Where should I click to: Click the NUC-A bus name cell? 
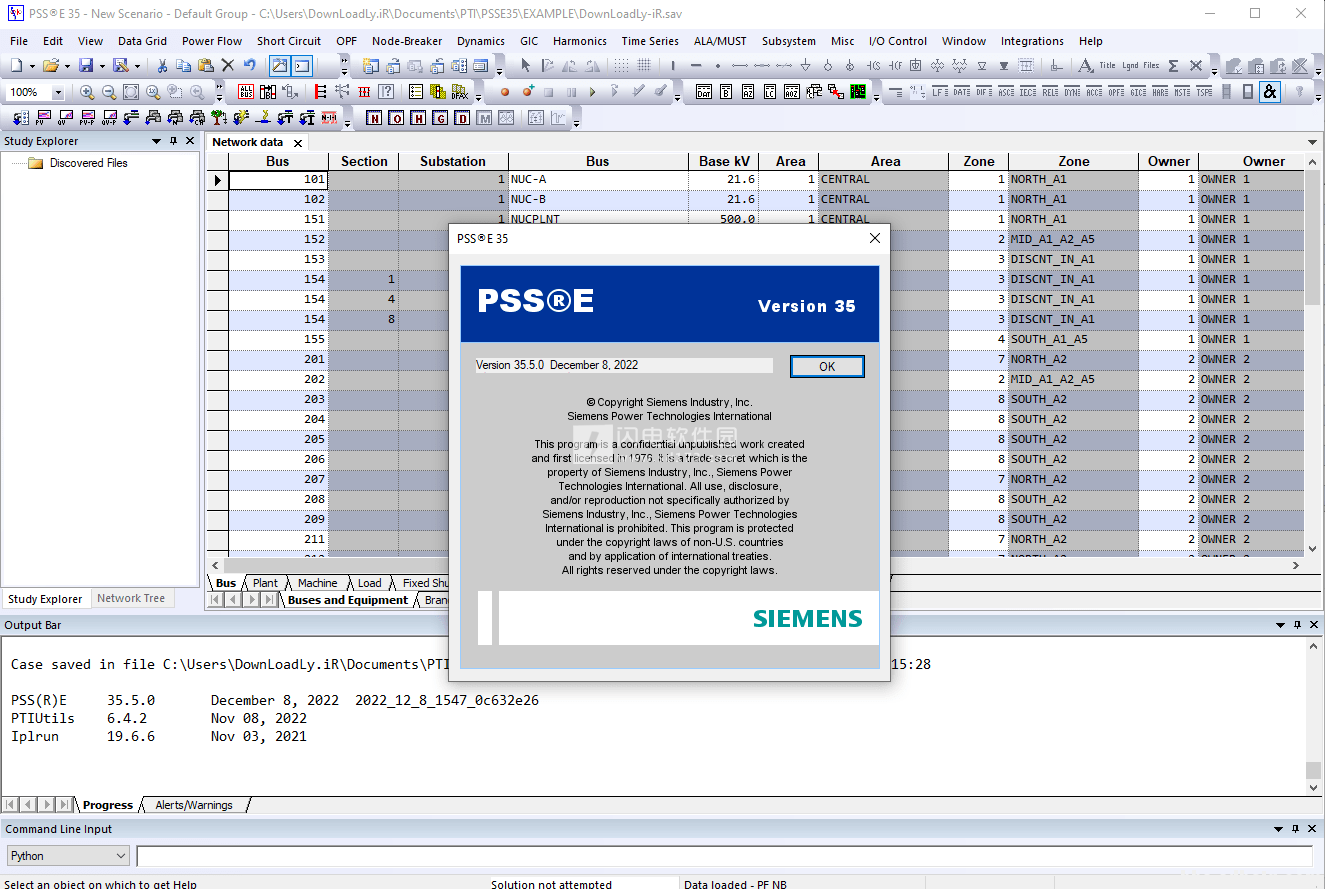pyautogui.click(x=598, y=180)
